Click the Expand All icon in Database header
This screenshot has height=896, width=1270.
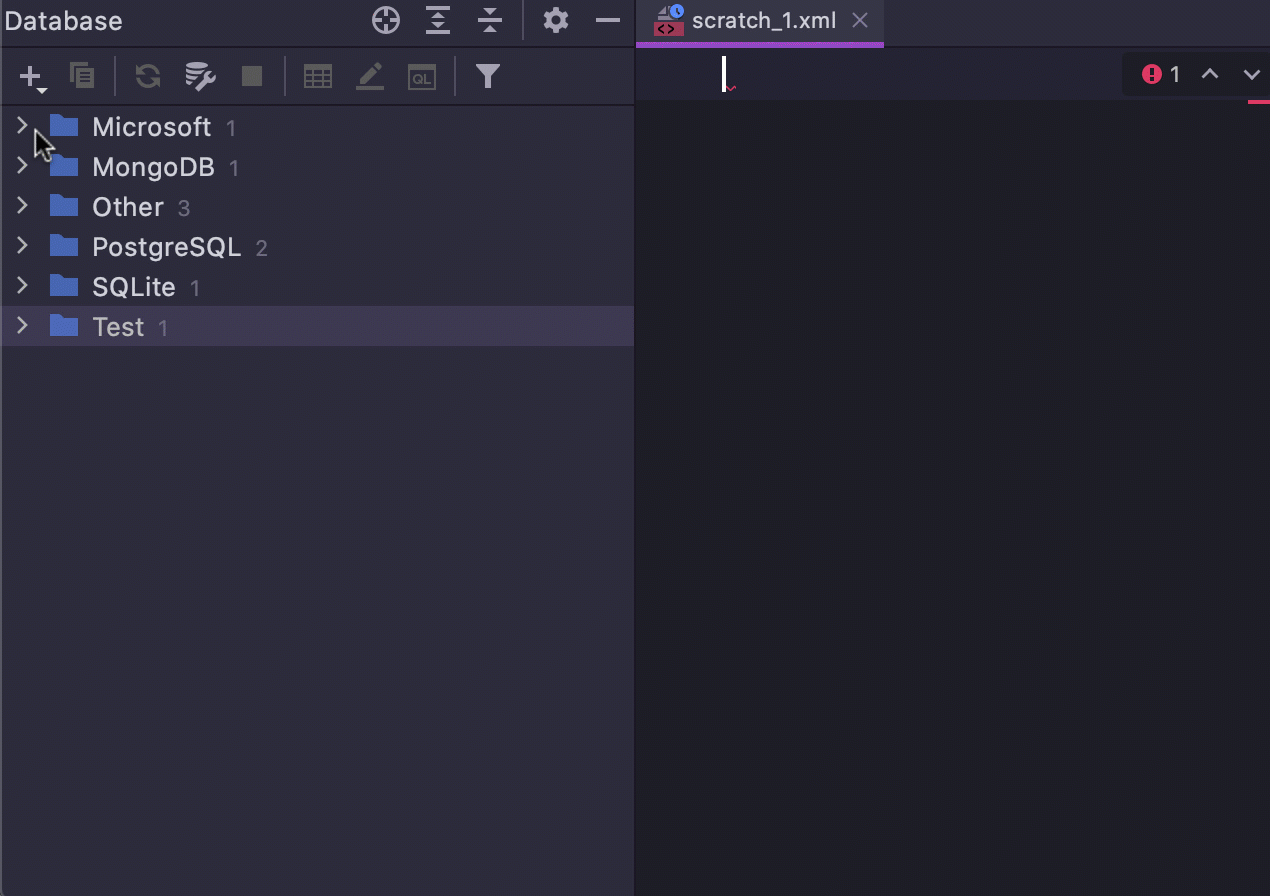pos(438,20)
